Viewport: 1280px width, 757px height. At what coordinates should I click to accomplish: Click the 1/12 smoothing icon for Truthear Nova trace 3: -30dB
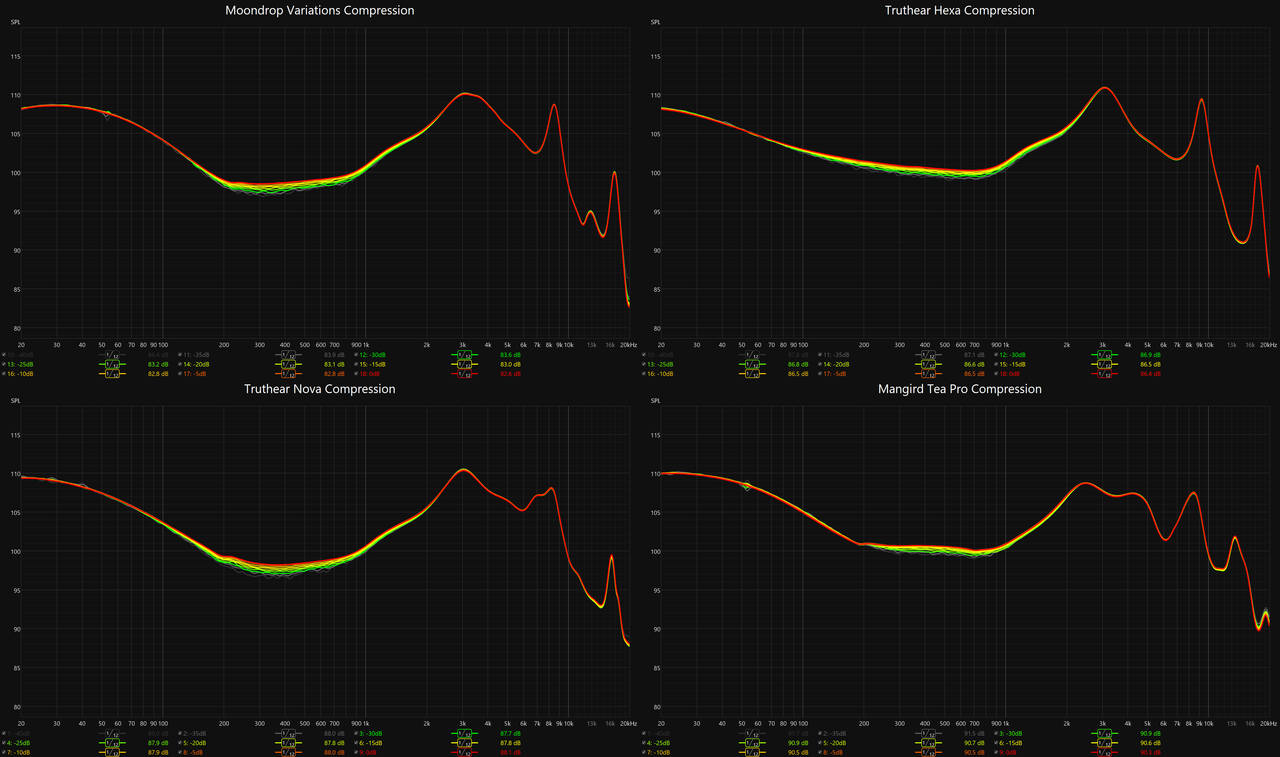tap(464, 734)
